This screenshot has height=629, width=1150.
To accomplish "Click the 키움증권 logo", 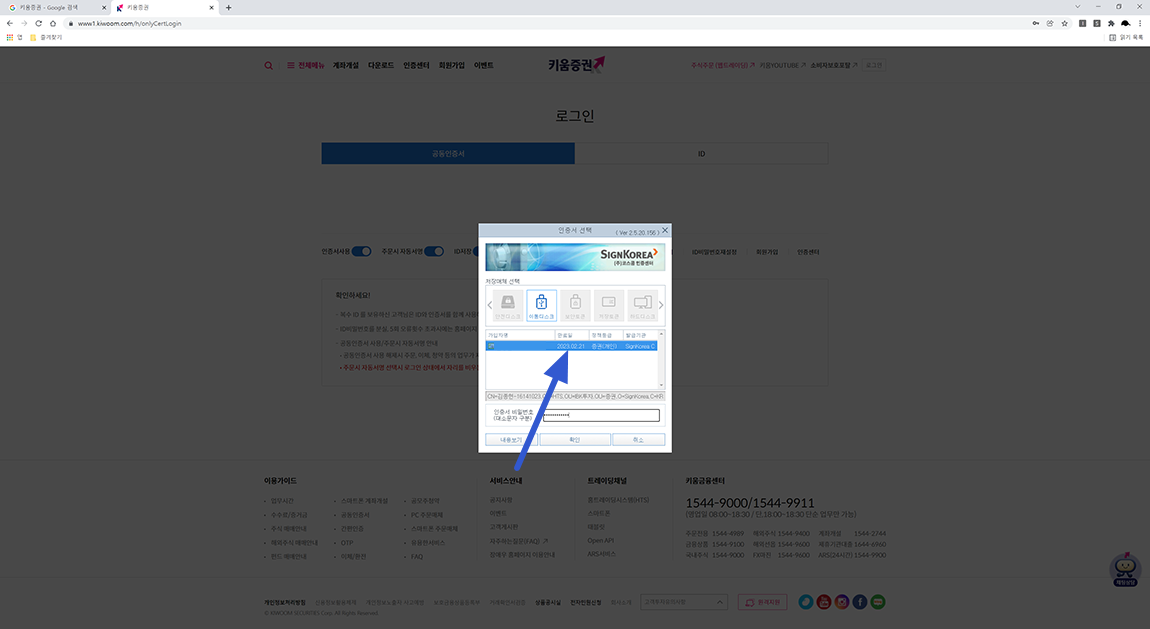I will click(576, 65).
